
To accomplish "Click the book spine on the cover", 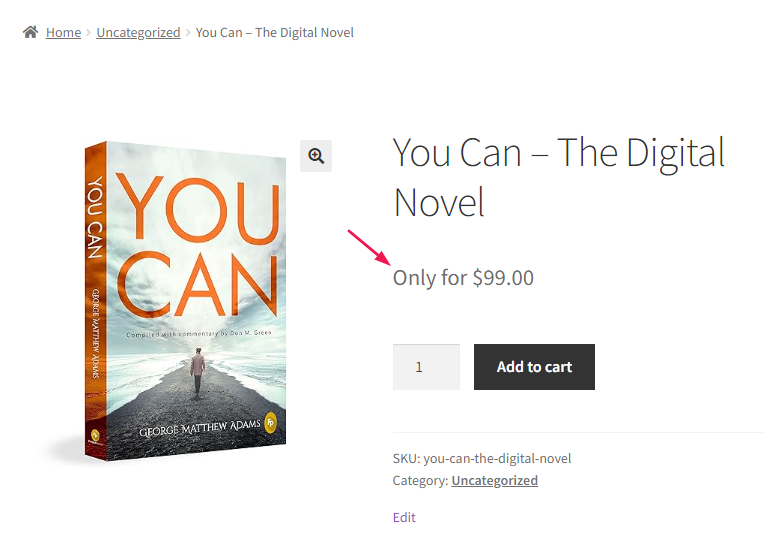I will tap(95, 302).
